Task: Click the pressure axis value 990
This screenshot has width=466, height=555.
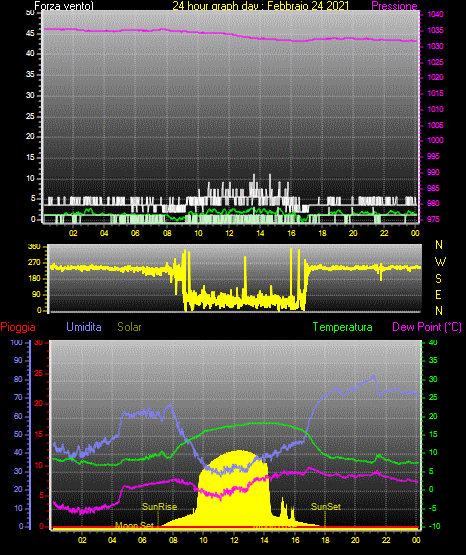Action: [x=433, y=172]
